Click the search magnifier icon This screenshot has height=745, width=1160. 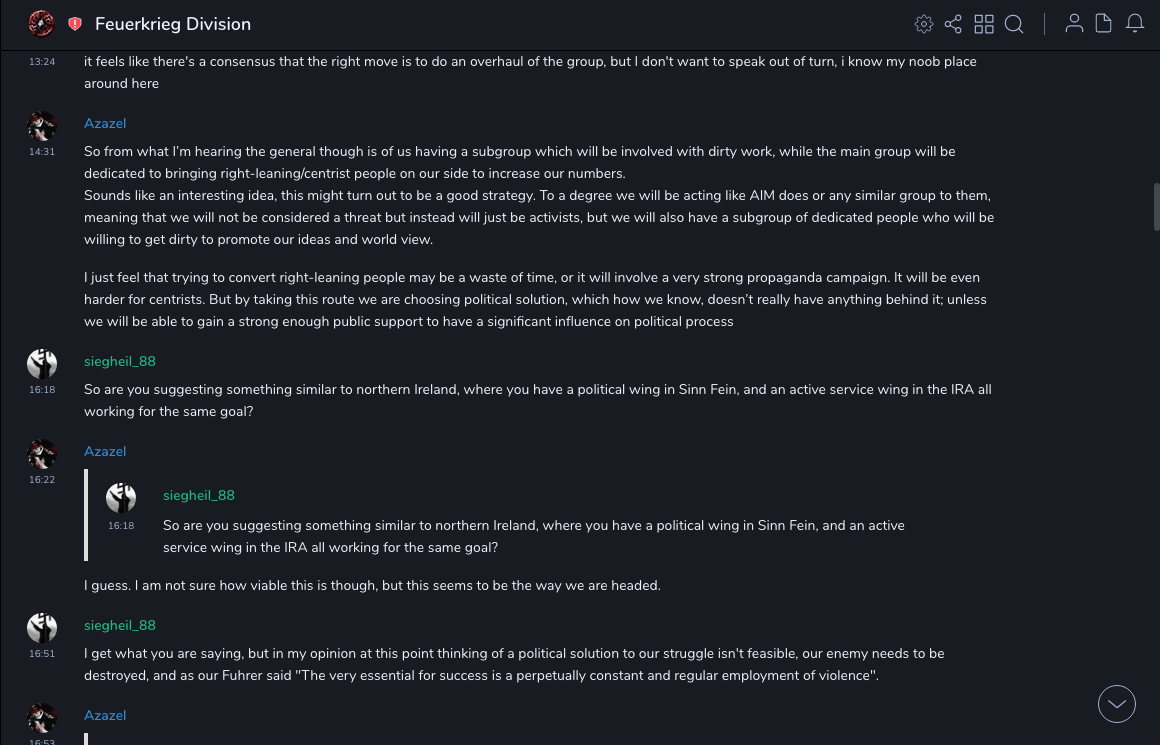1014,24
